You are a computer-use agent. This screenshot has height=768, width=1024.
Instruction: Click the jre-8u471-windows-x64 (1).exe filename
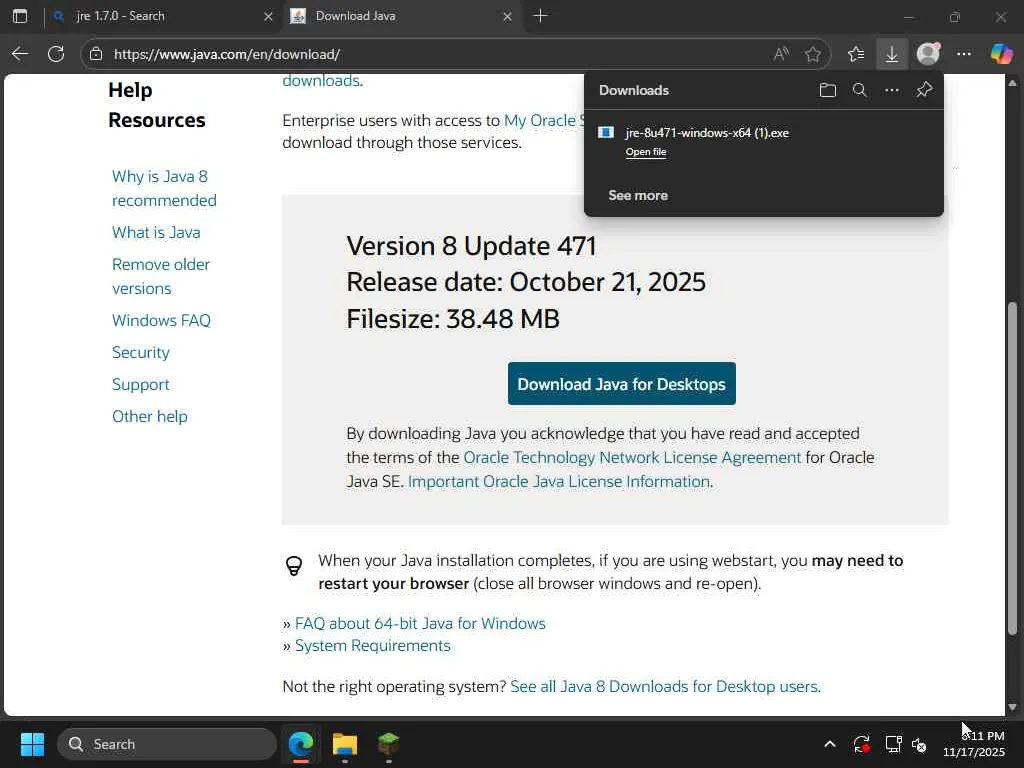[707, 133]
